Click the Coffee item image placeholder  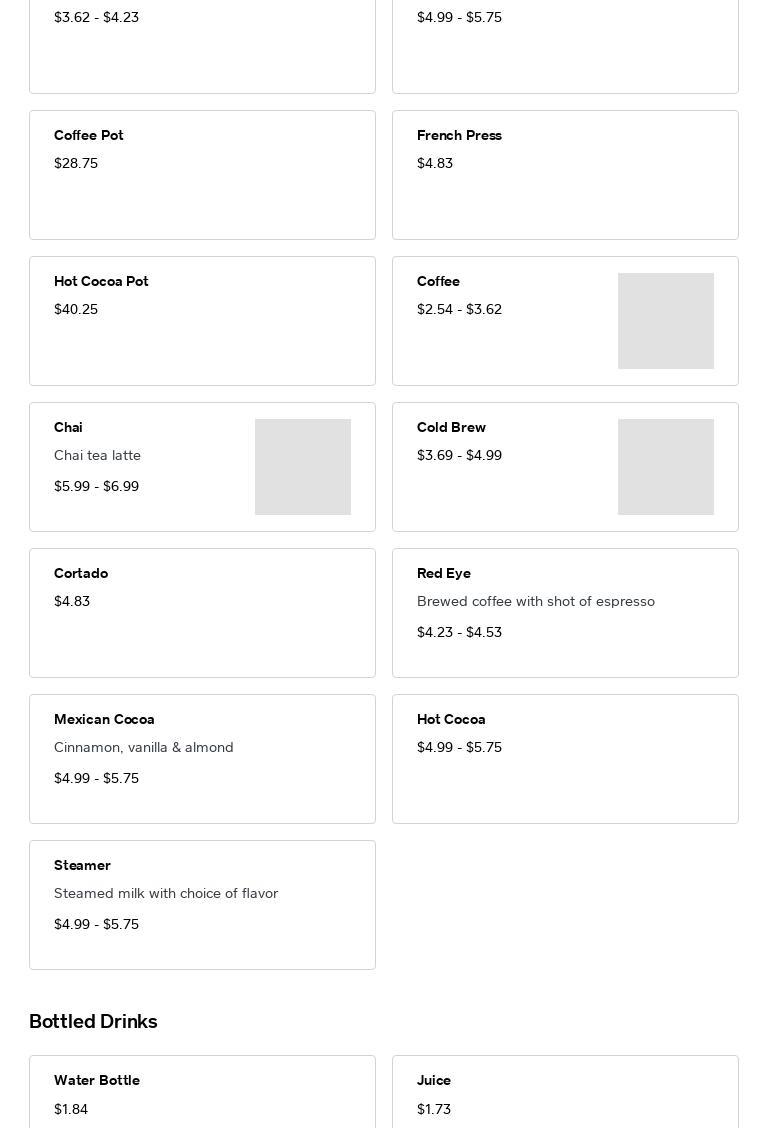665,321
